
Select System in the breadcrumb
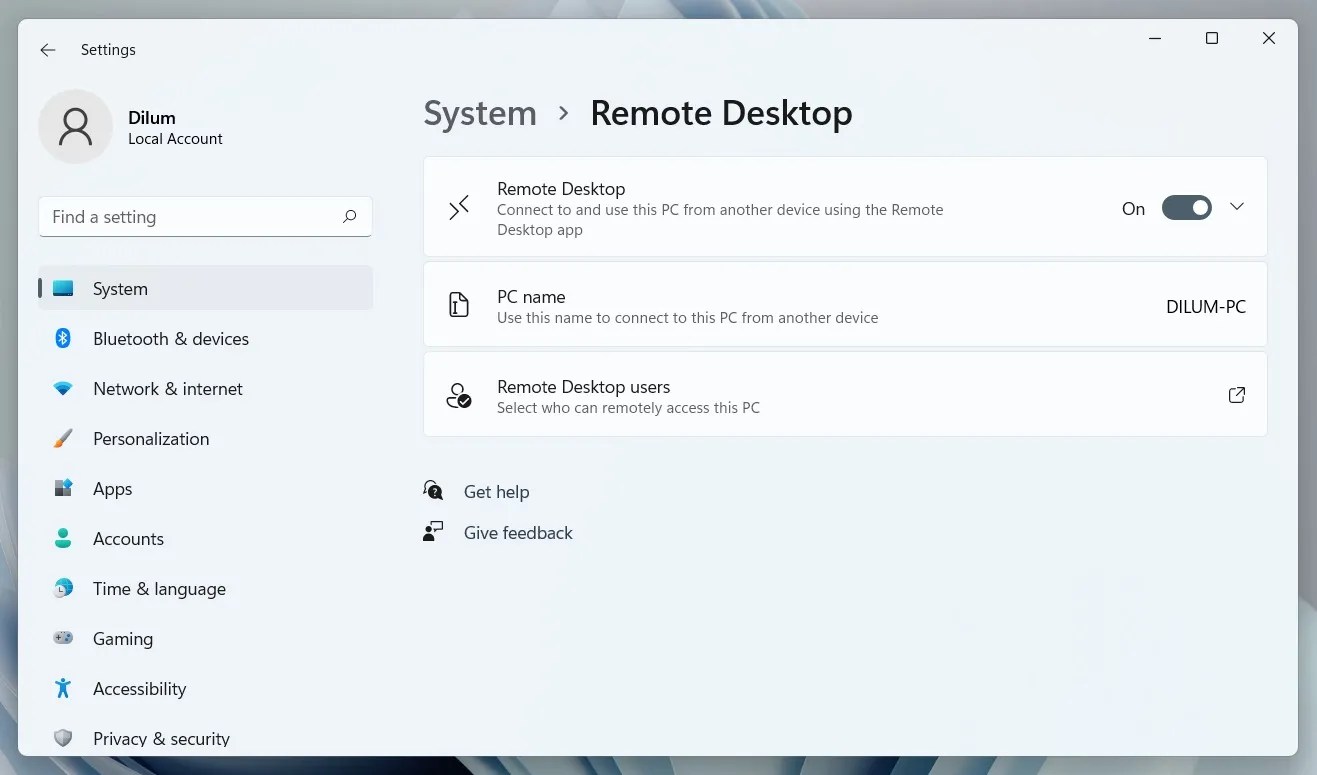pyautogui.click(x=479, y=113)
